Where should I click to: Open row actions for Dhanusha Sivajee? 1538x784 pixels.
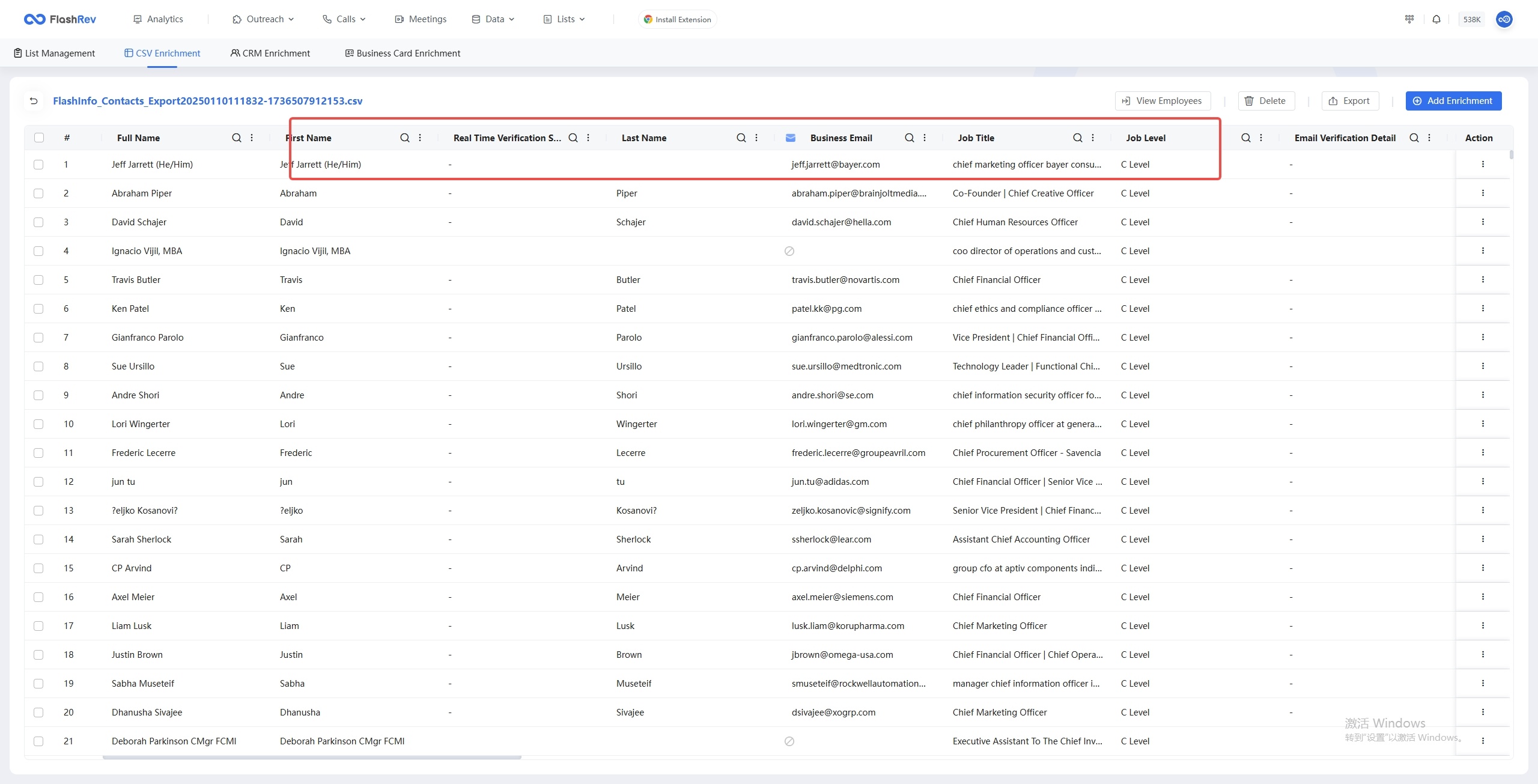1483,712
